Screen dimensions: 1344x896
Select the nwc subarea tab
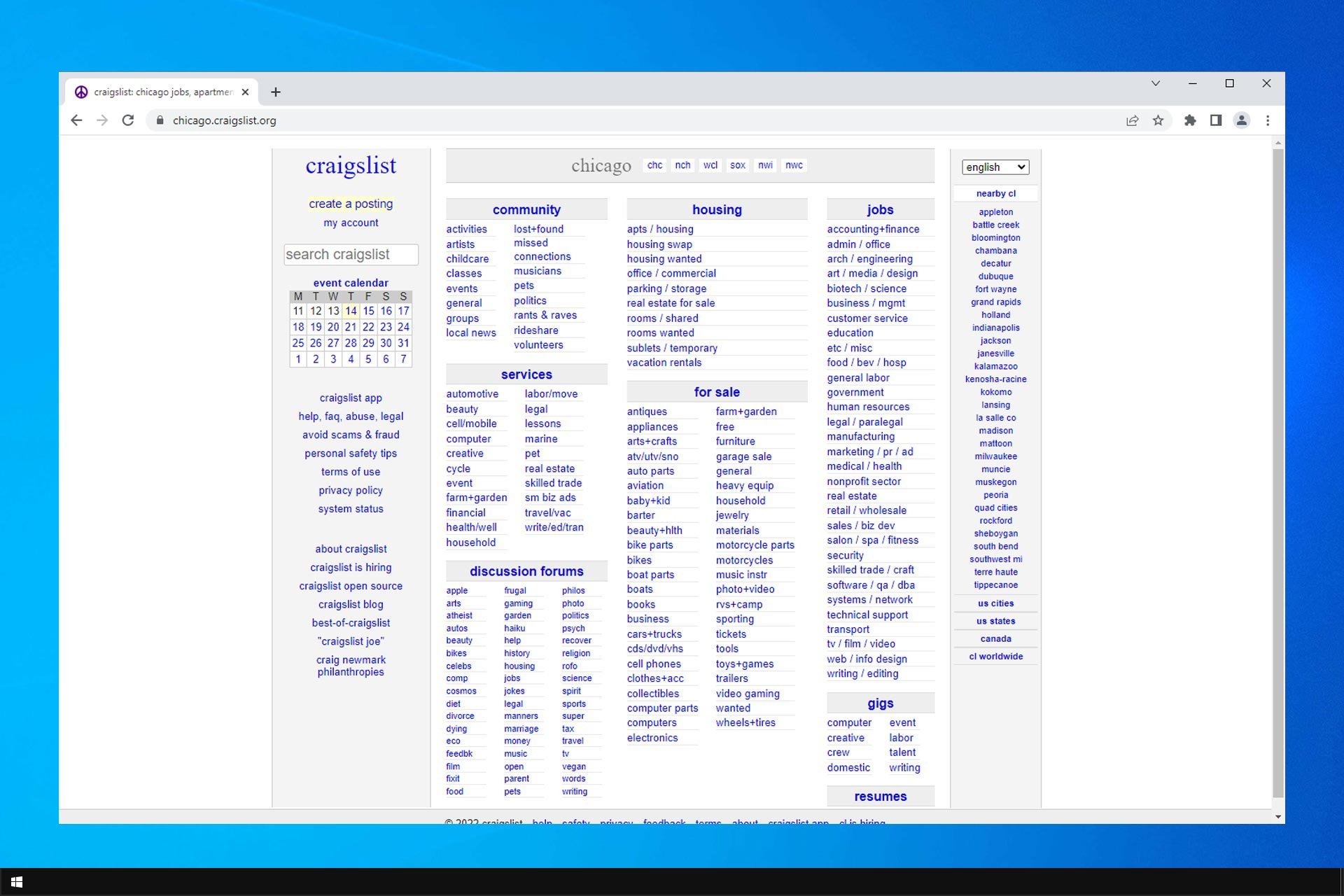(x=794, y=165)
